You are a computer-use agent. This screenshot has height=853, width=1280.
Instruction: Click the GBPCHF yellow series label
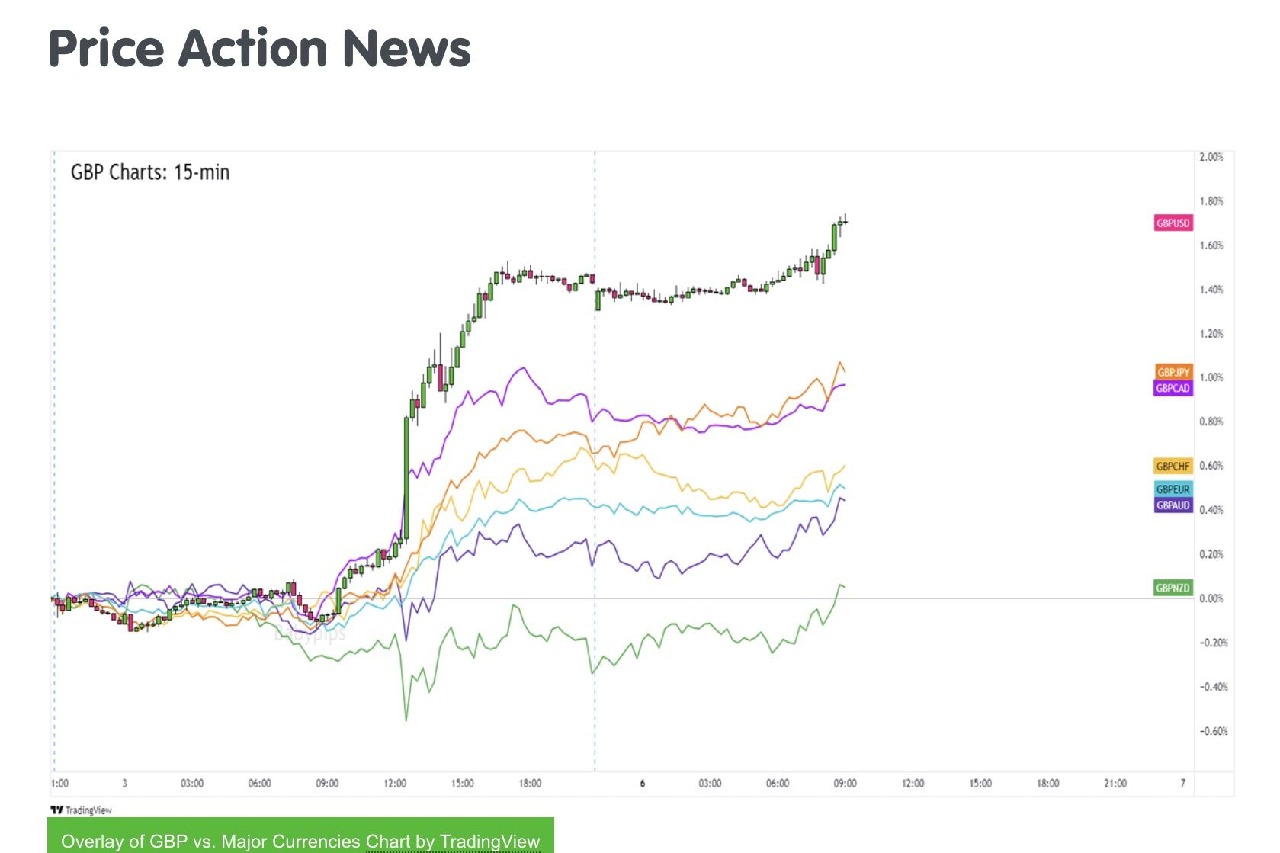[1173, 466]
